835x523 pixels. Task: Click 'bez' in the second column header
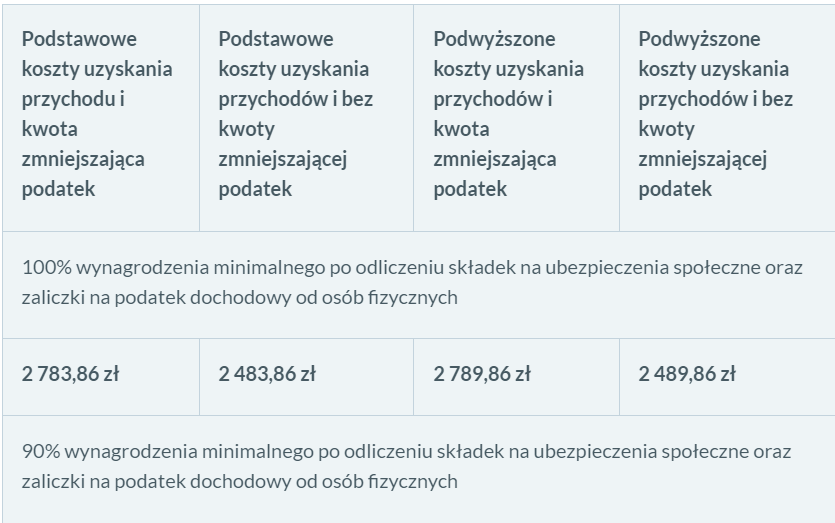[356, 99]
